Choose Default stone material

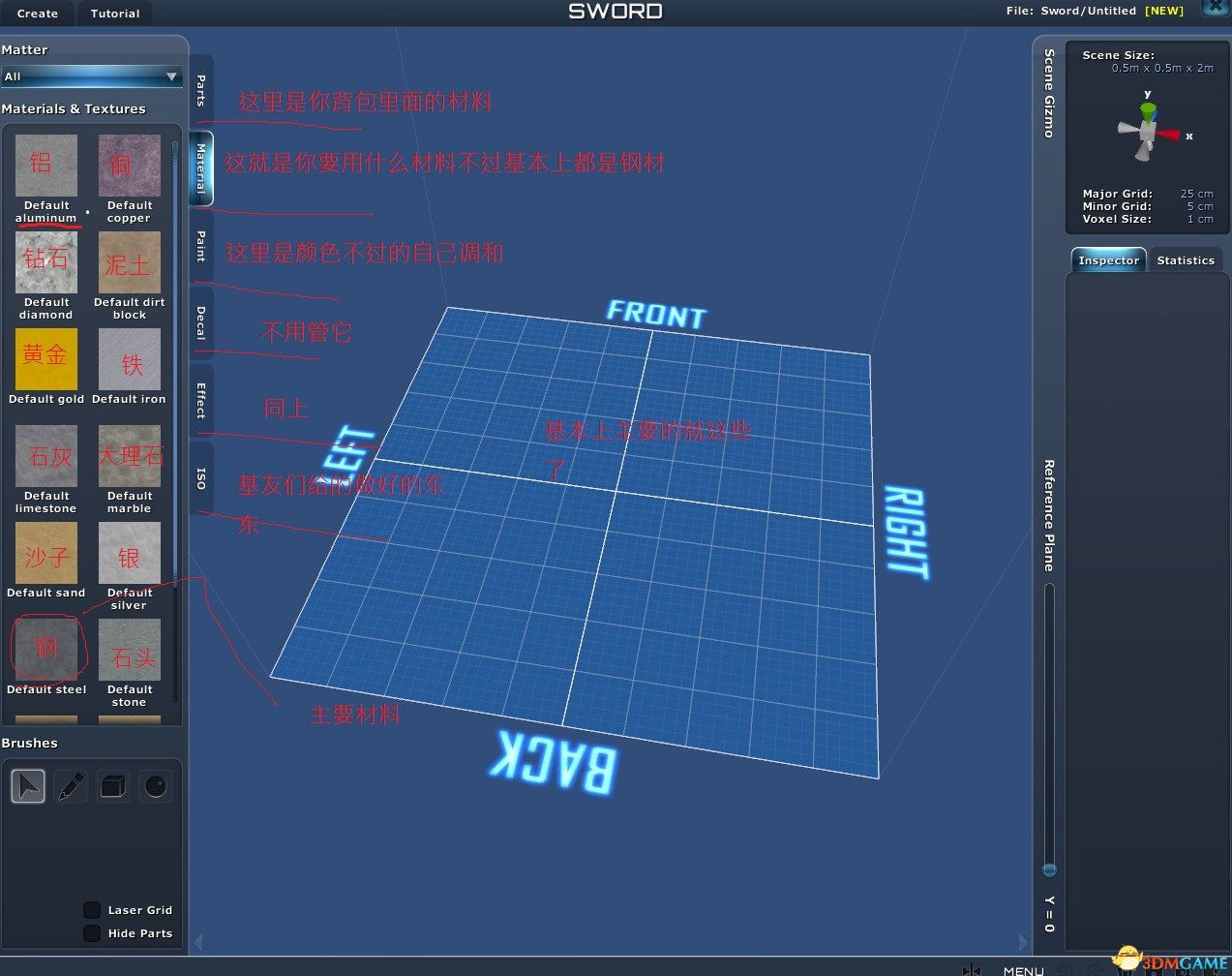click(x=130, y=650)
